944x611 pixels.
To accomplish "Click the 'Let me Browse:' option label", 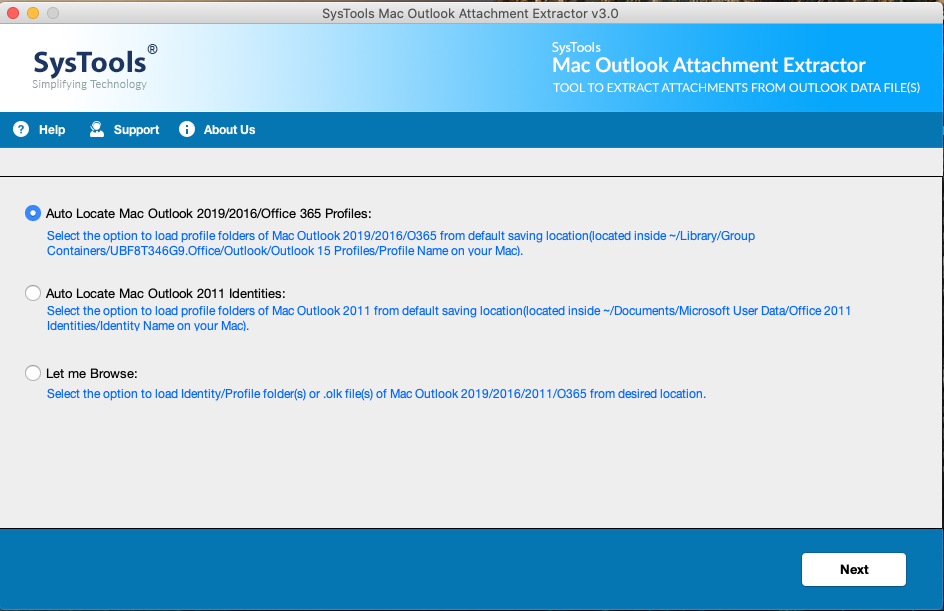I will tap(92, 374).
